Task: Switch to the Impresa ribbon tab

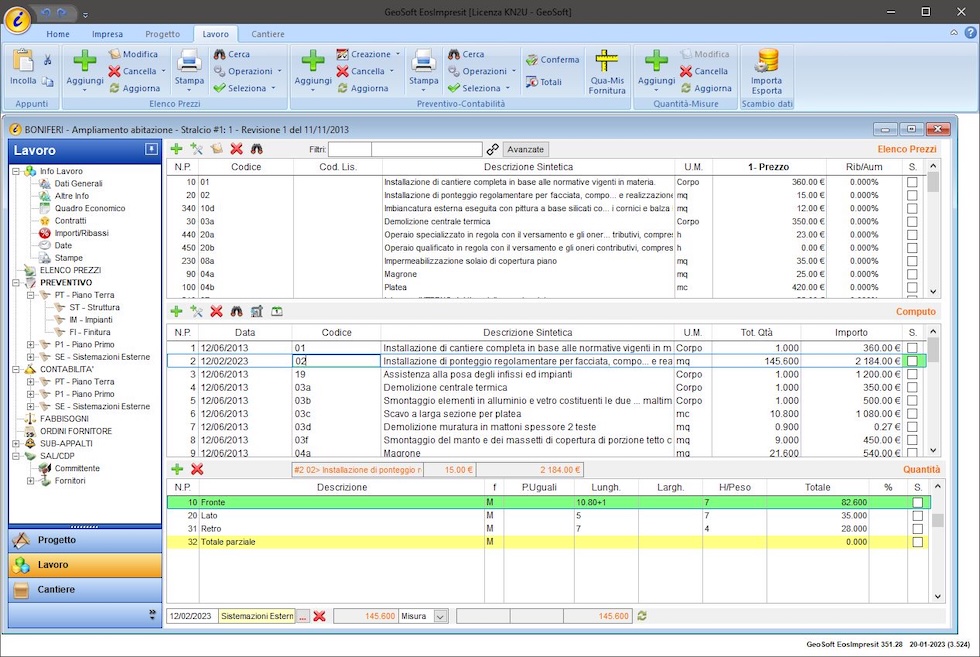Action: pyautogui.click(x=107, y=34)
